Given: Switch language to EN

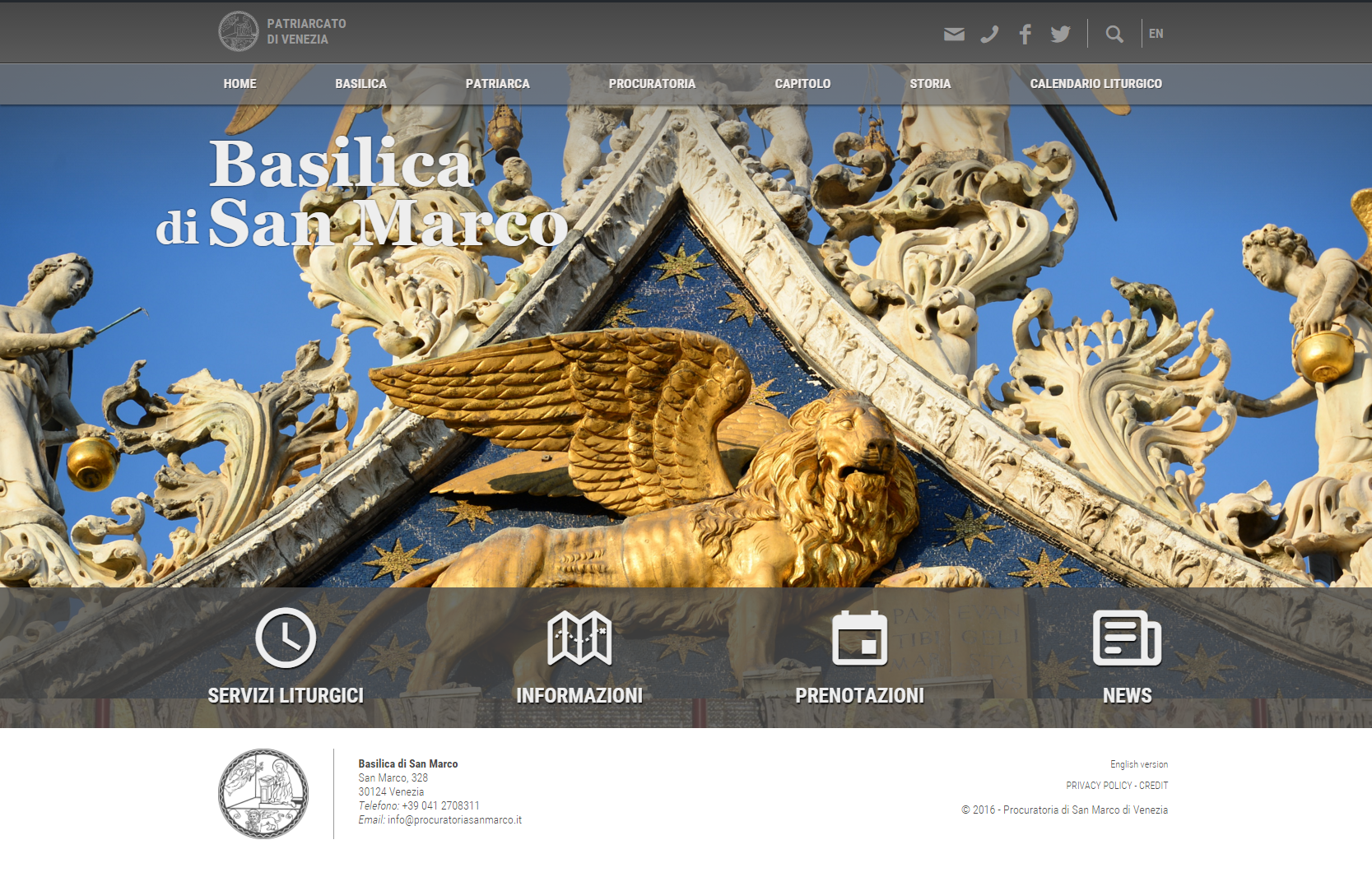Looking at the screenshot, I should [x=1156, y=34].
